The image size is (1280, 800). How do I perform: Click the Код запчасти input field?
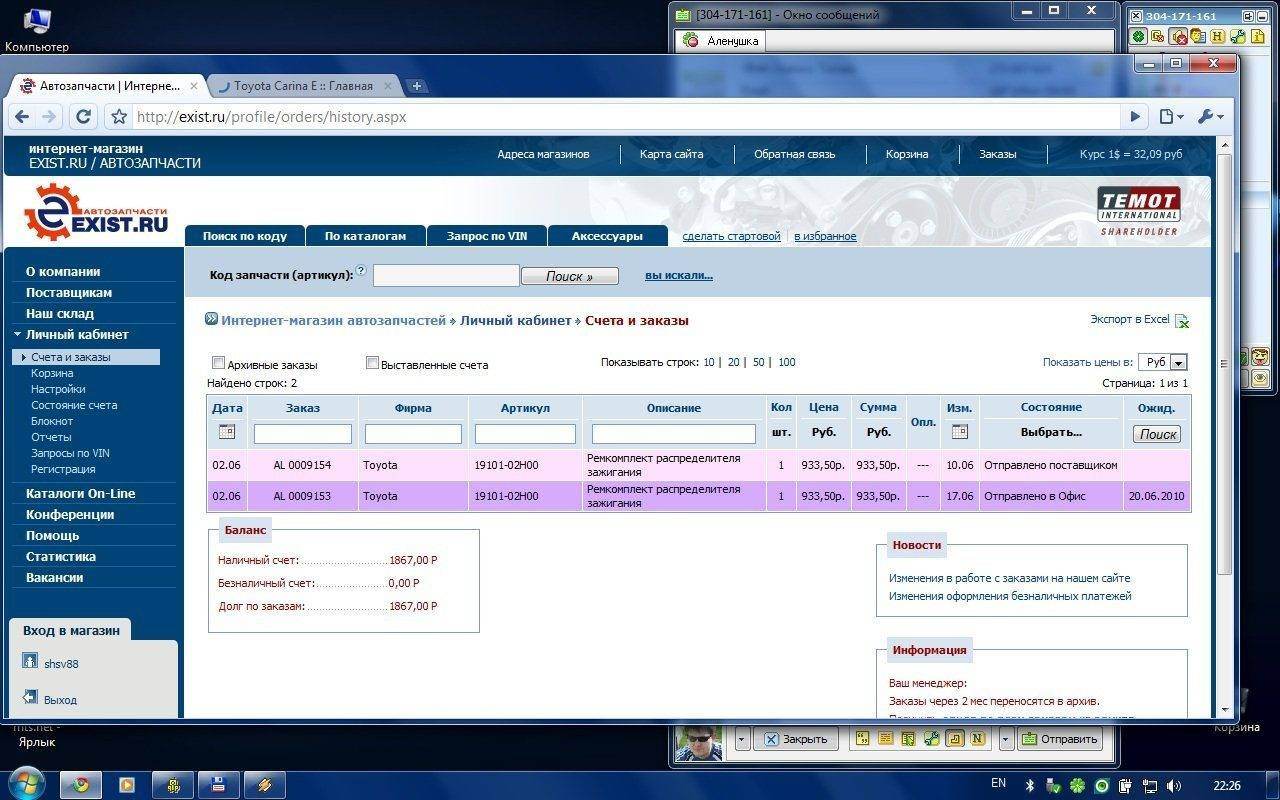point(446,276)
